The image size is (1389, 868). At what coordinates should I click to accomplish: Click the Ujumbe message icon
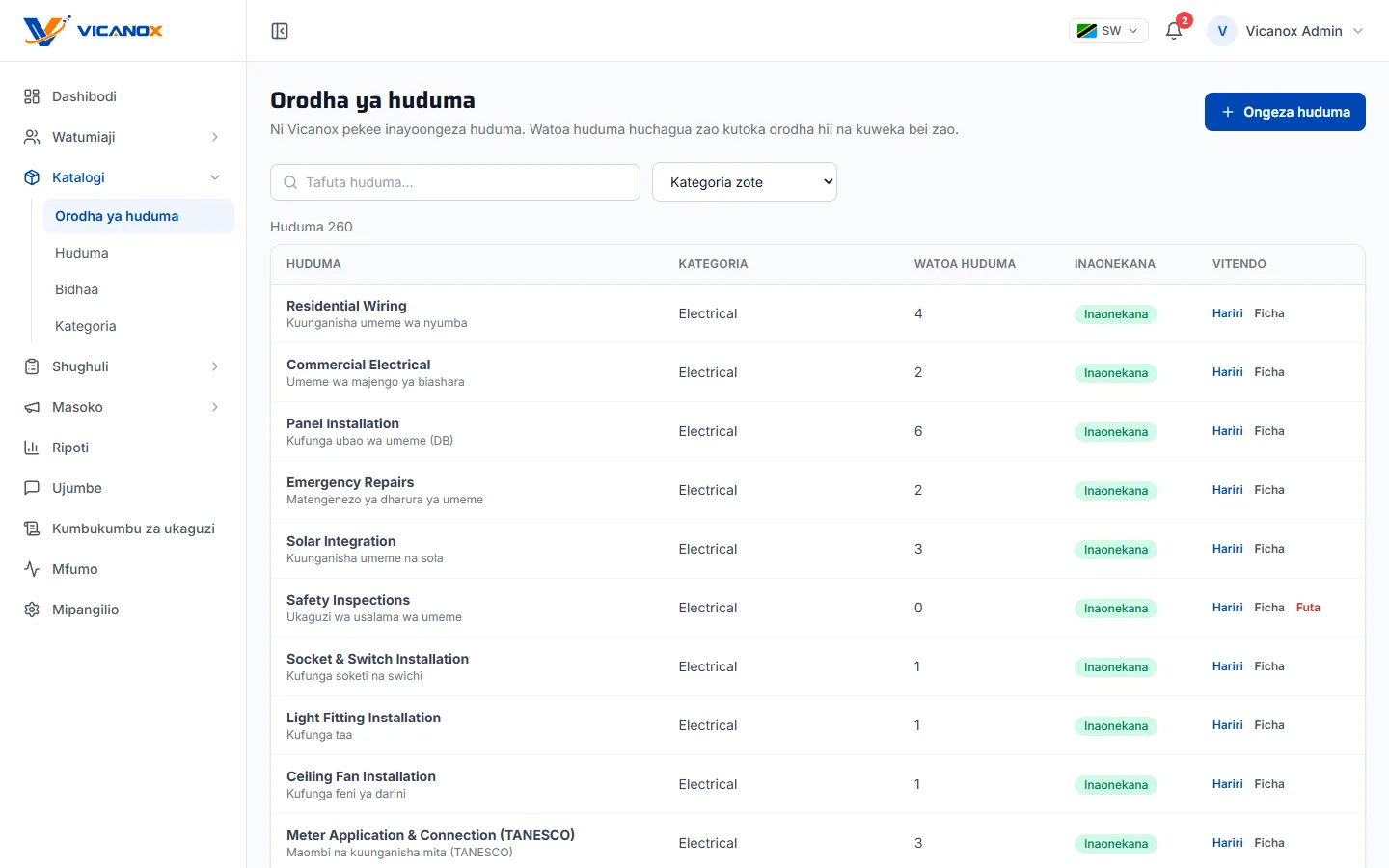pos(32,488)
